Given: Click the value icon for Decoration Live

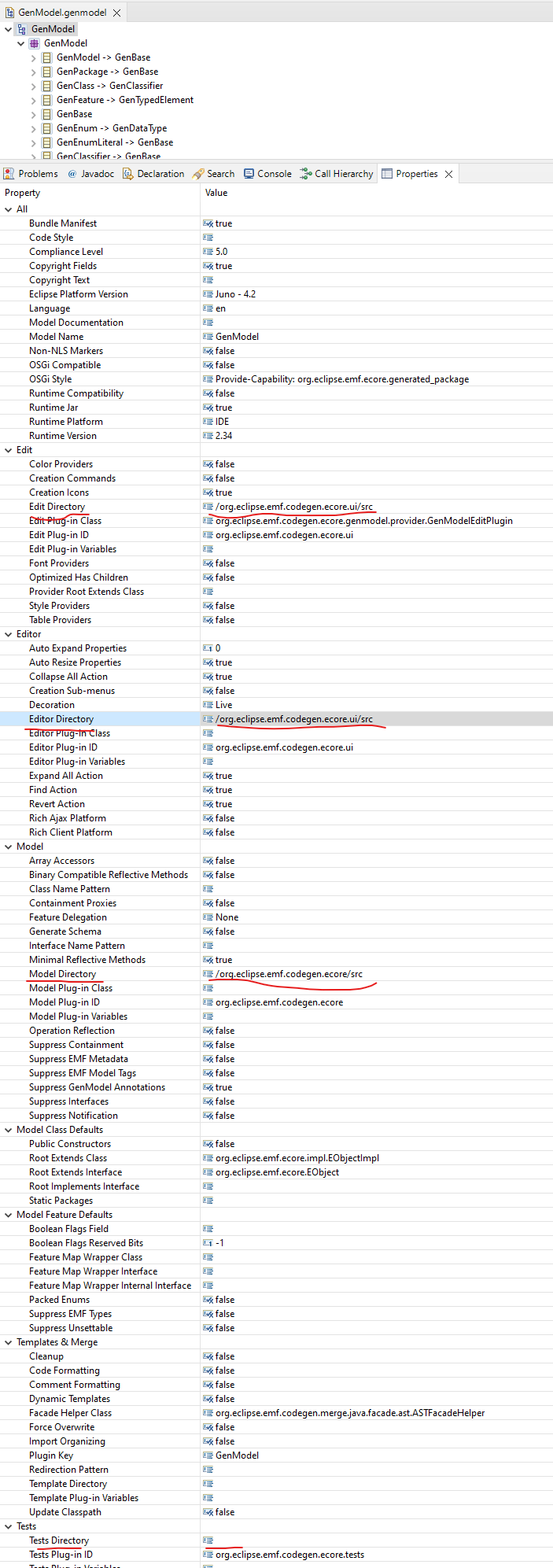Looking at the screenshot, I should click(x=208, y=705).
